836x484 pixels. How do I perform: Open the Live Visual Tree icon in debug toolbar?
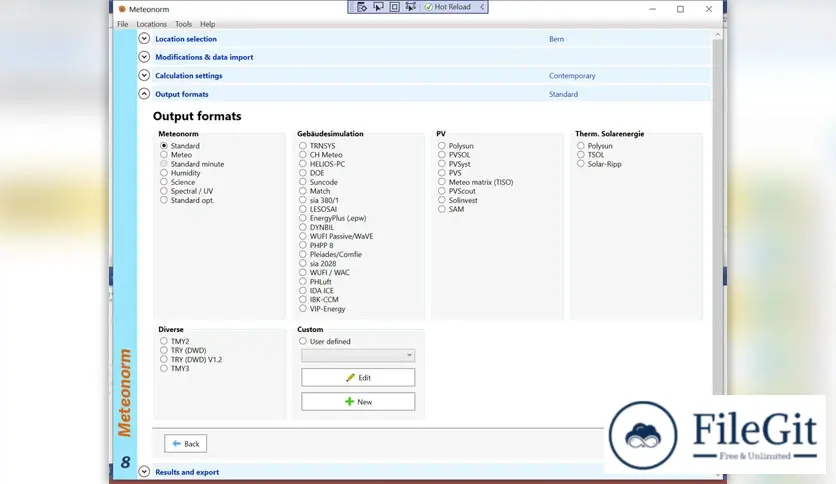pyautogui.click(x=362, y=7)
